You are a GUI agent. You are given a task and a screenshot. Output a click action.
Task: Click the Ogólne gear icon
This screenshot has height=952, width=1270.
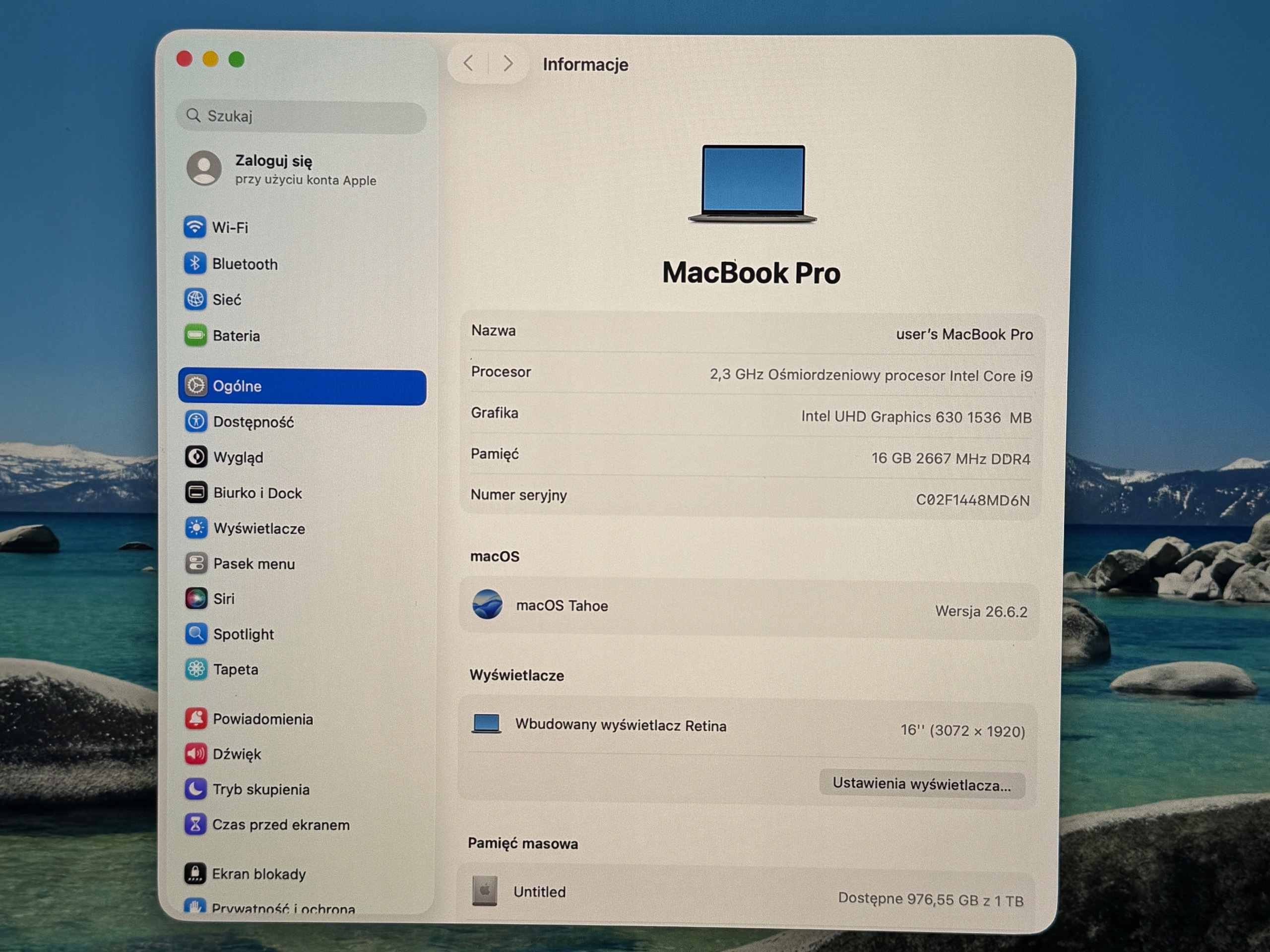(x=196, y=386)
